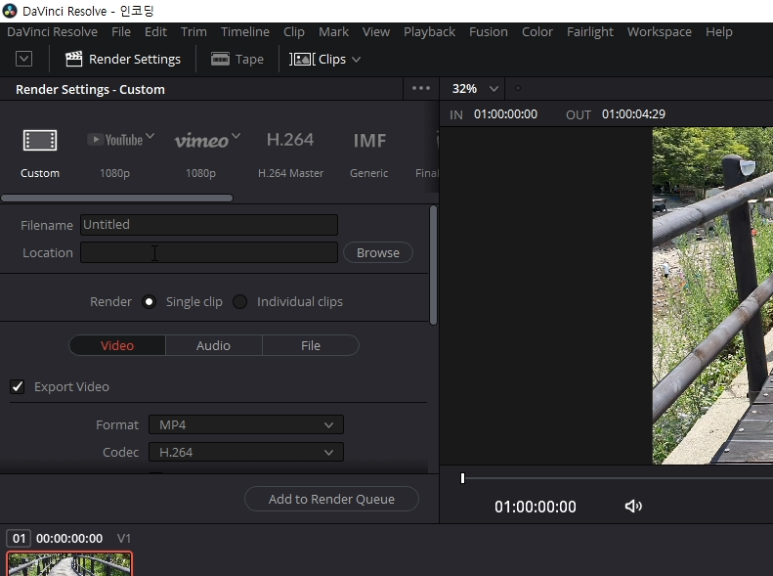Select the H.264 Master preset

(290, 153)
